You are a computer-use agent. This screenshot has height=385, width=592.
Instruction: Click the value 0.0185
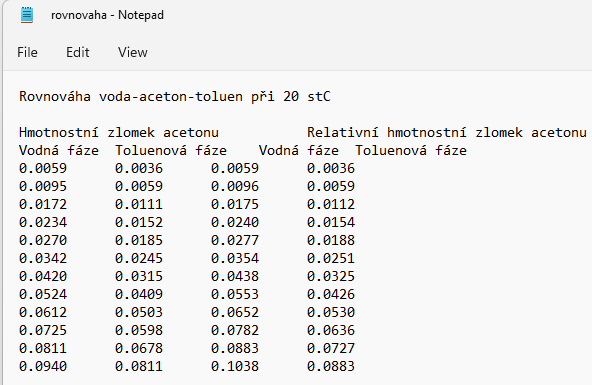tap(139, 240)
